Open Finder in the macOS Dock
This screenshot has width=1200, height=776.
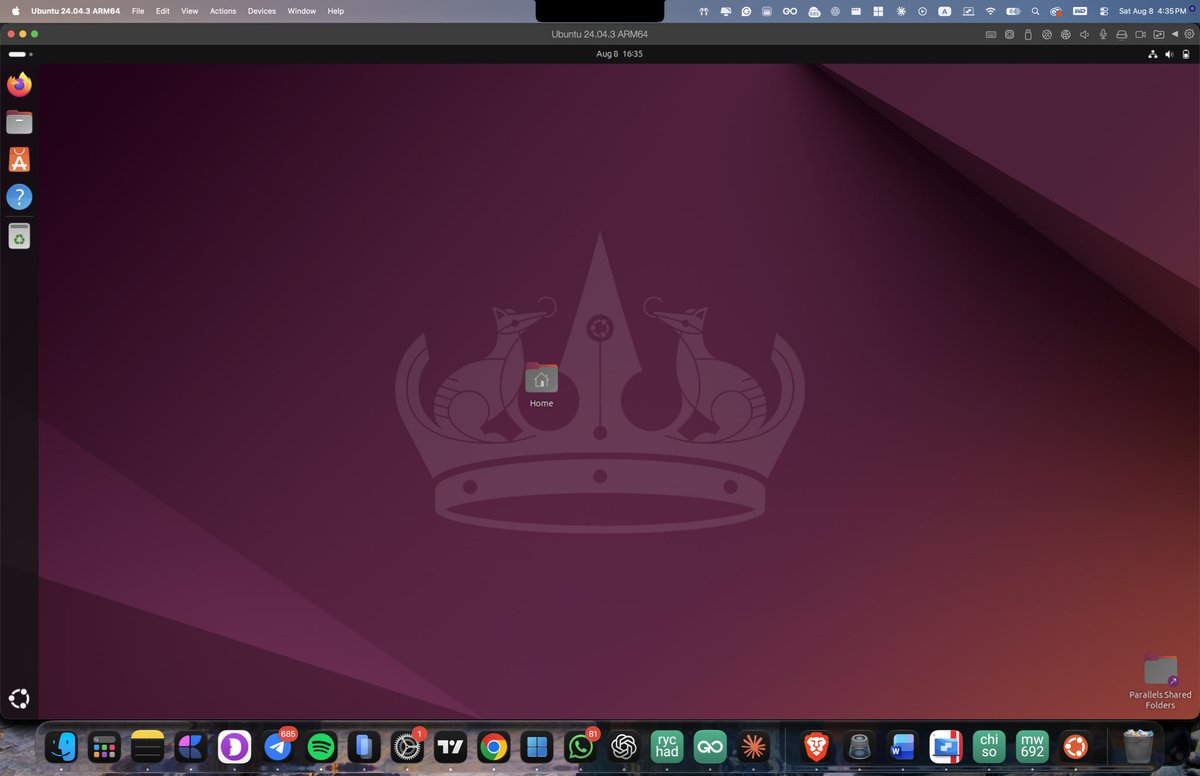pos(62,746)
